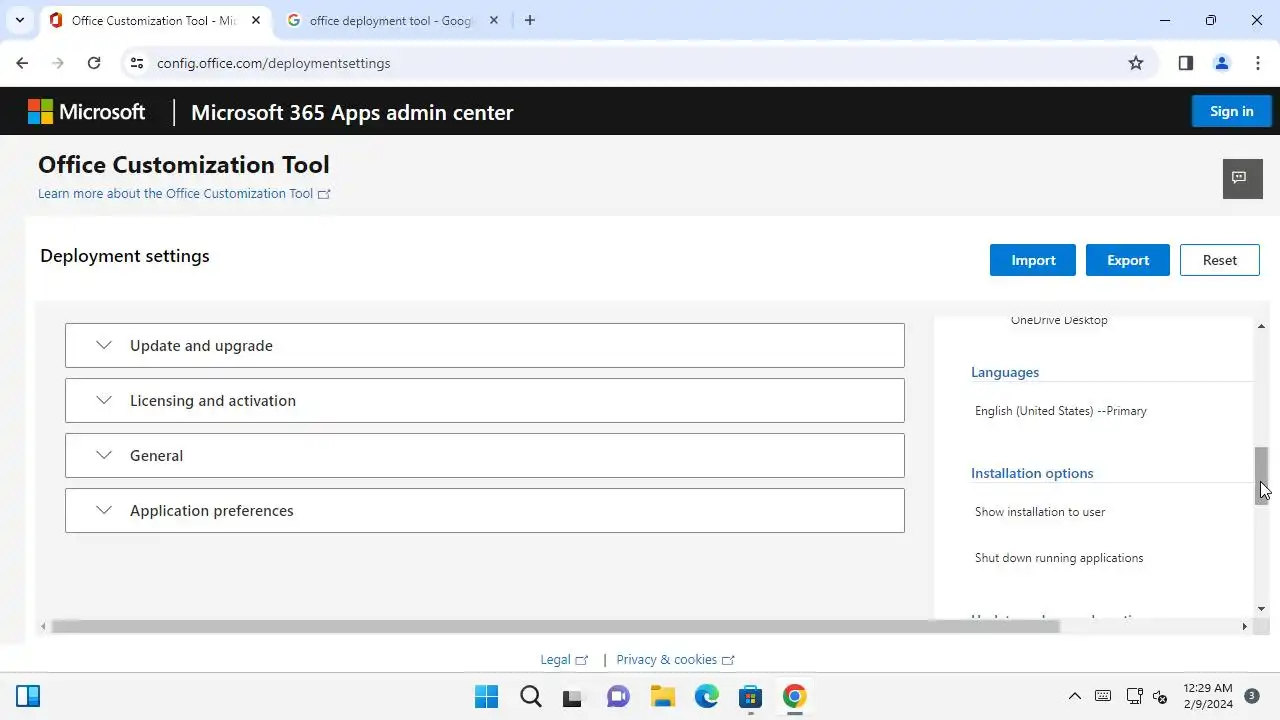Open the tab search dropdown arrow
Viewport: 1280px width, 720px height.
pos(19,20)
